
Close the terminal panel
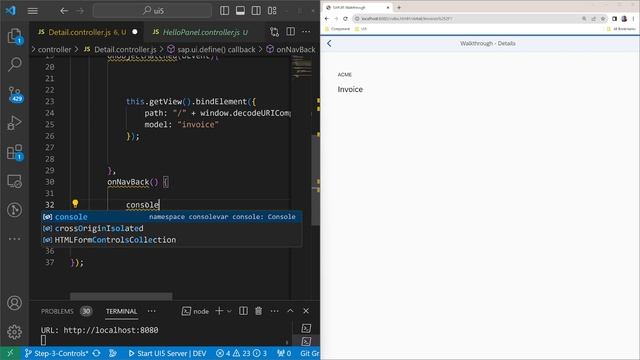(x=306, y=311)
